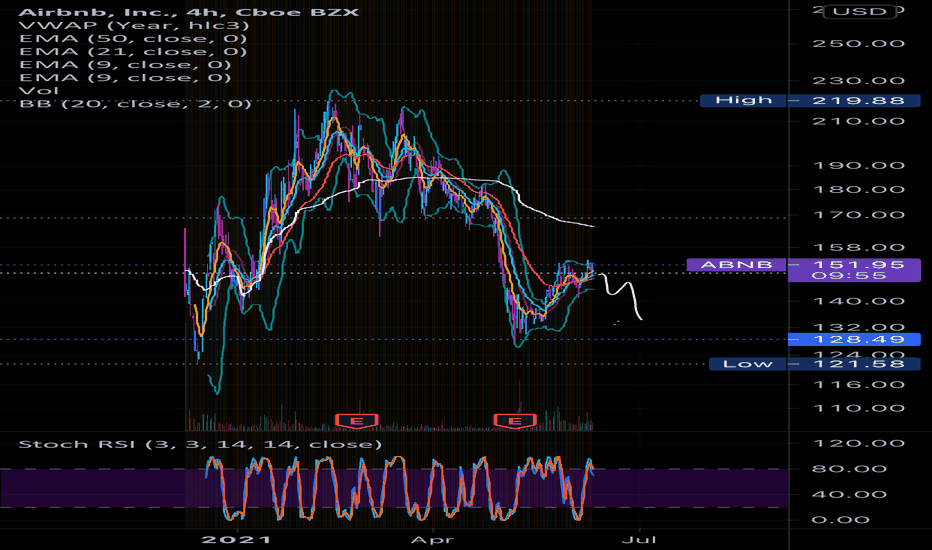Select the EMA (21, close, 0) indicator

[x=133, y=52]
